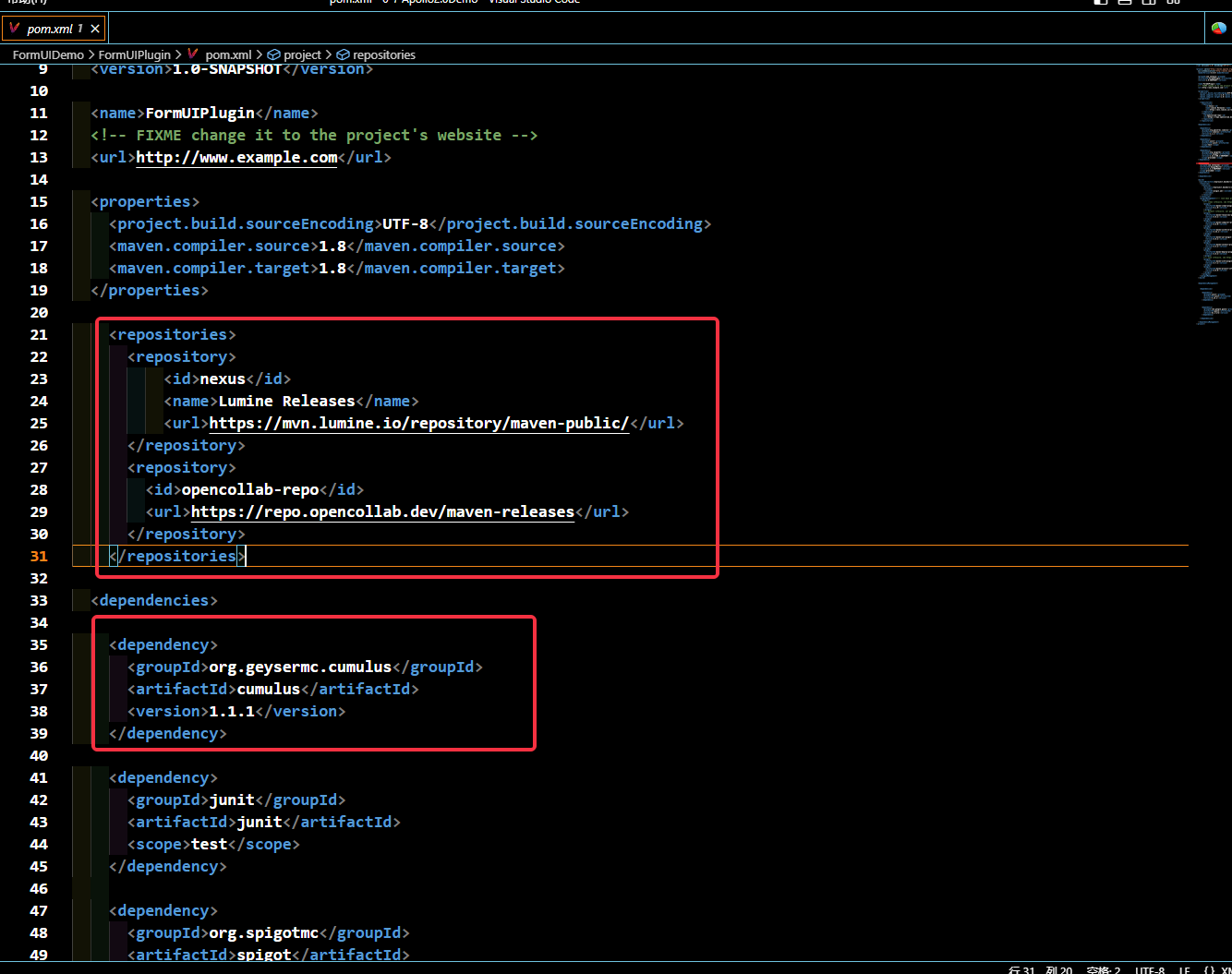Image resolution: width=1232 pixels, height=974 pixels.
Task: Click the test scope value
Action: pos(209,844)
